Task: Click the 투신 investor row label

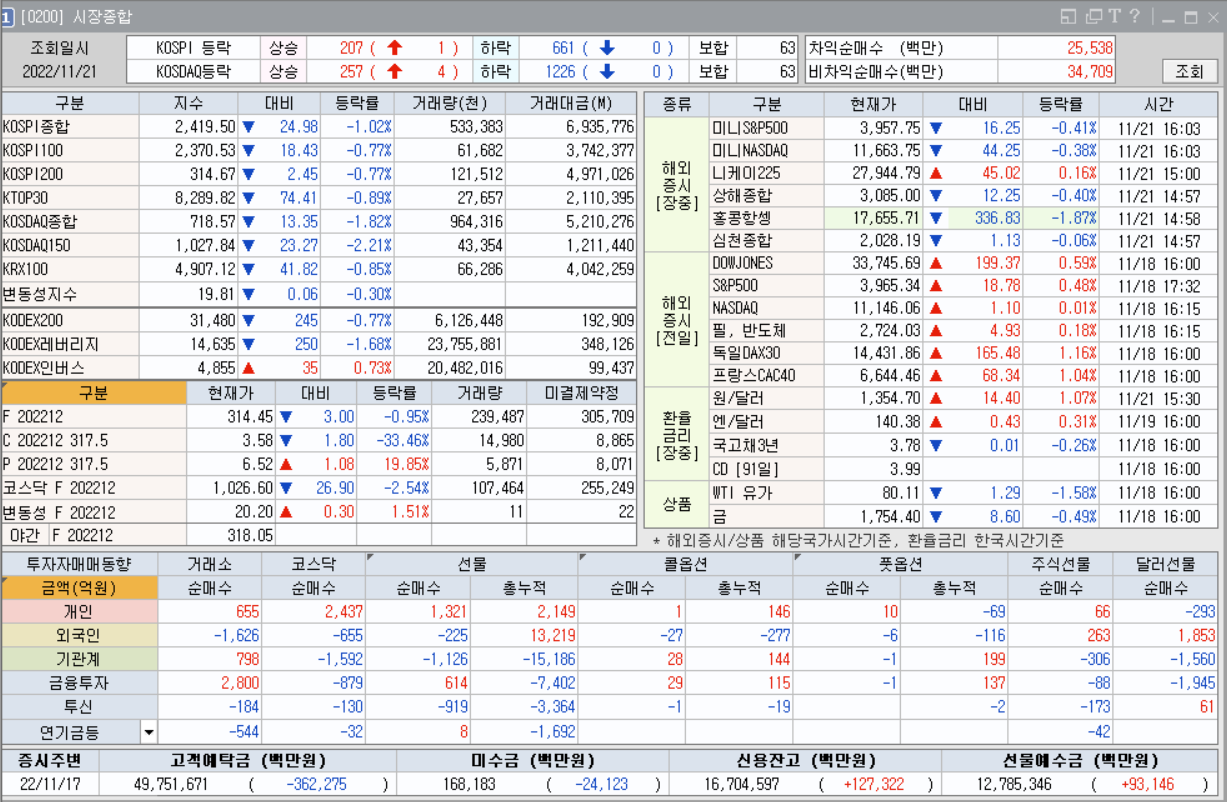Action: (79, 708)
